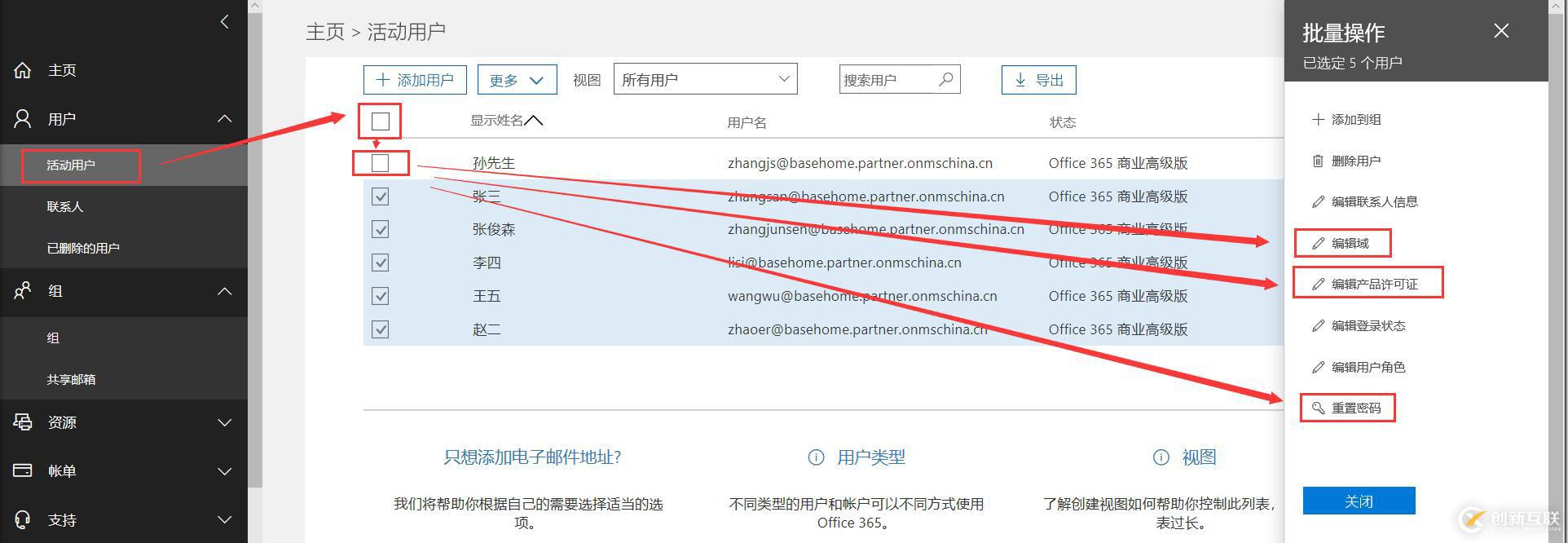Click the plus icon beside 添加到组
The height and width of the screenshot is (543, 1568).
pos(1318,119)
